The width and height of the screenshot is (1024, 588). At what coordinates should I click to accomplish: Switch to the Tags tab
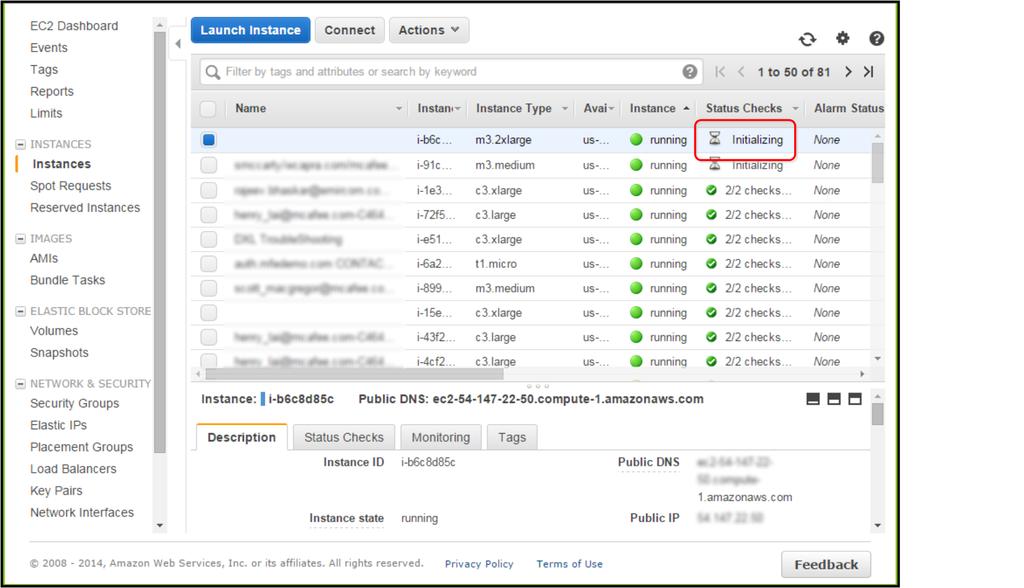[x=512, y=437]
